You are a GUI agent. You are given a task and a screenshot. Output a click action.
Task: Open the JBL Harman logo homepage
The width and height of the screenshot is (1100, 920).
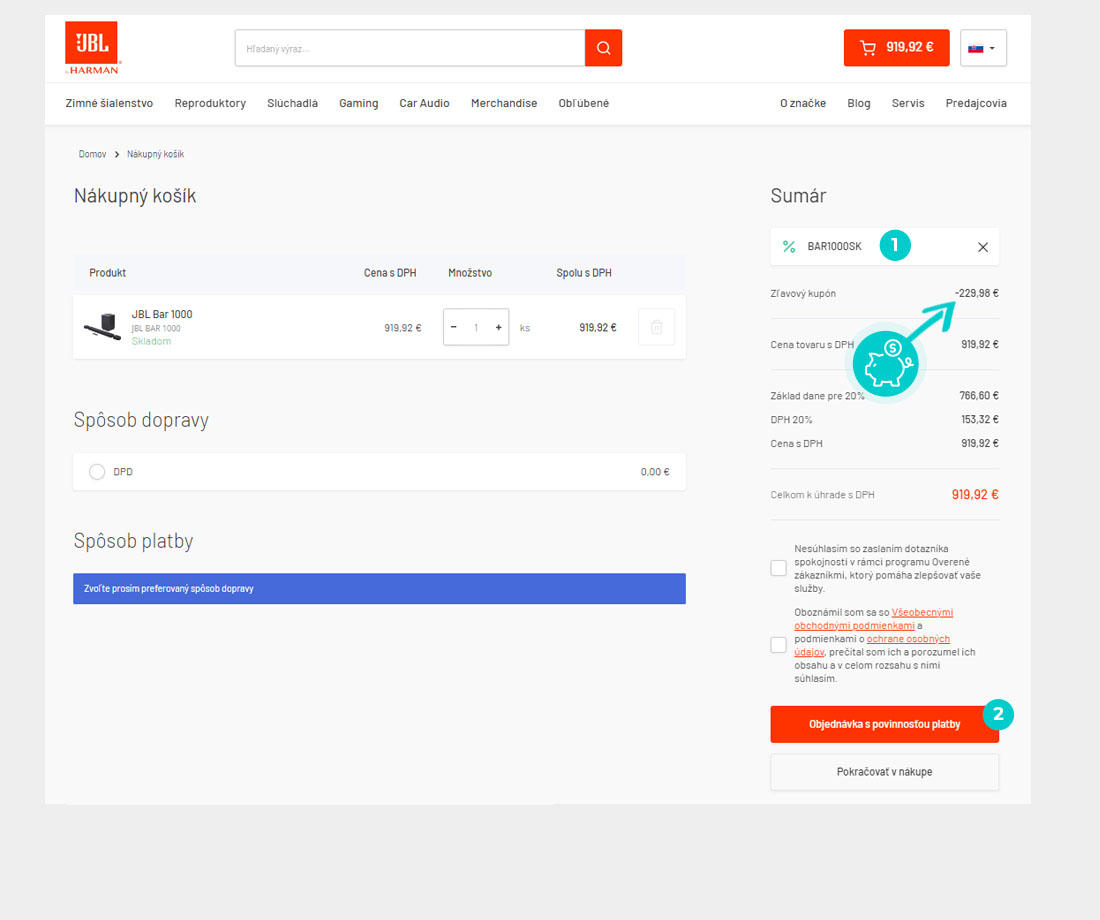point(92,48)
